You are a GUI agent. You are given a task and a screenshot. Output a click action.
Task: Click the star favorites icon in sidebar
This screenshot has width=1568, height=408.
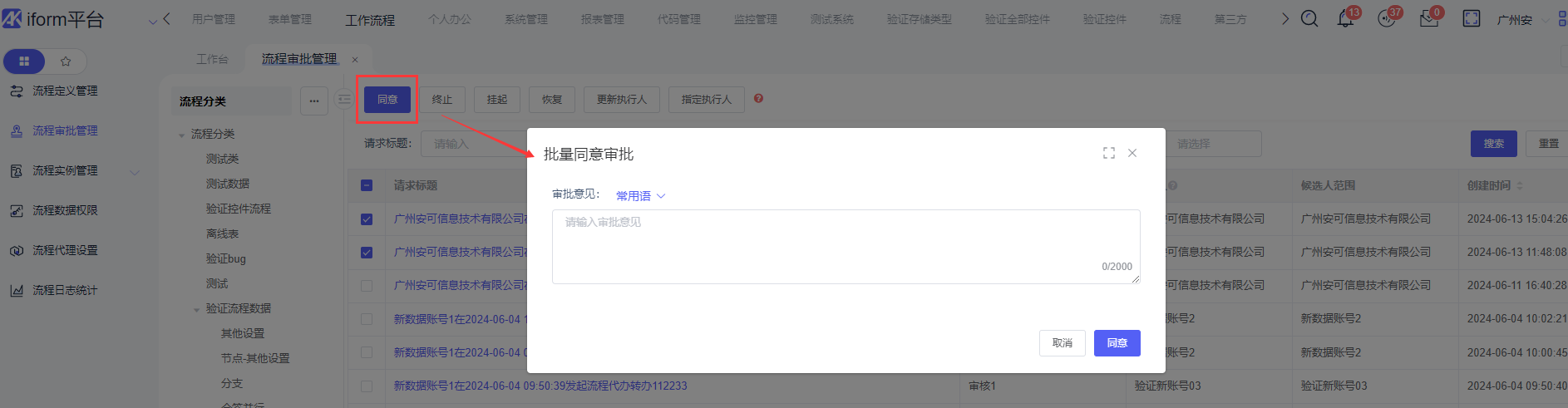point(66,61)
